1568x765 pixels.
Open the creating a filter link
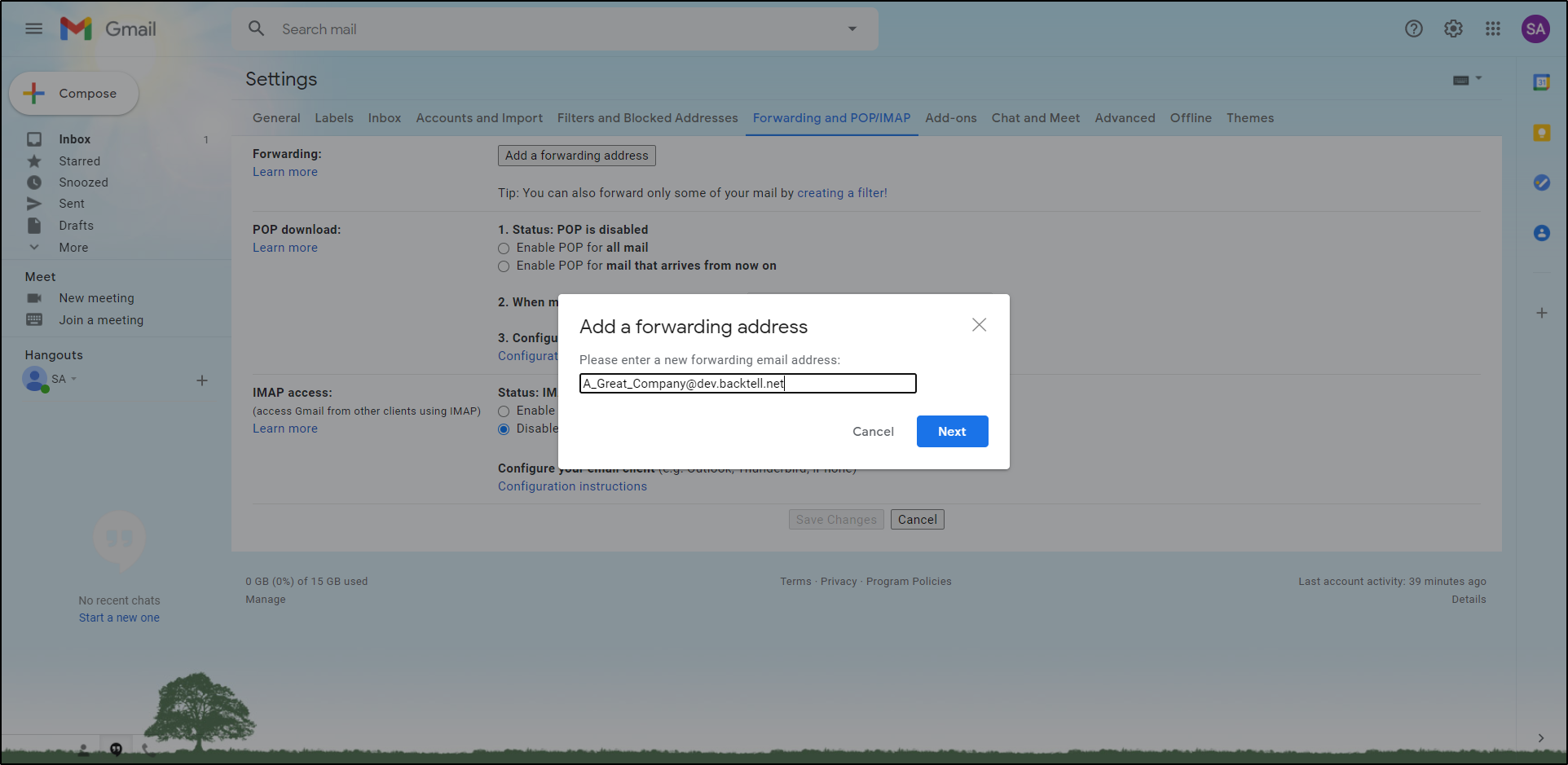coord(842,193)
